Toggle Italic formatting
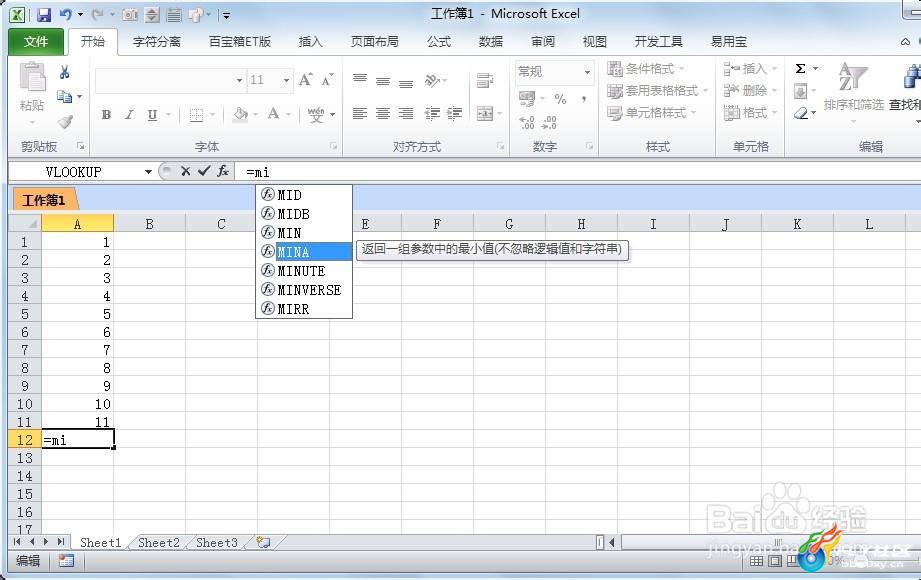Screen dimensions: 921x580 tap(129, 115)
